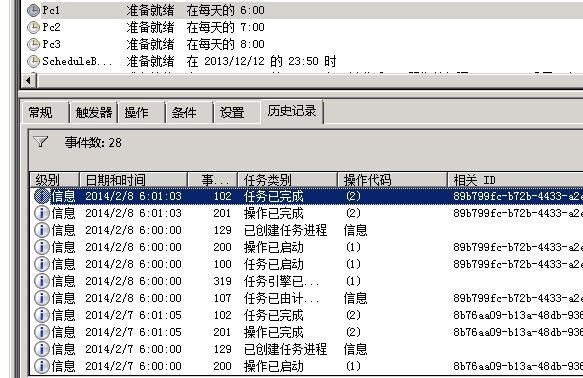The height and width of the screenshot is (378, 583).
Task: Select Pc3 trigger text 在每天的 8:00
Action: [225, 44]
